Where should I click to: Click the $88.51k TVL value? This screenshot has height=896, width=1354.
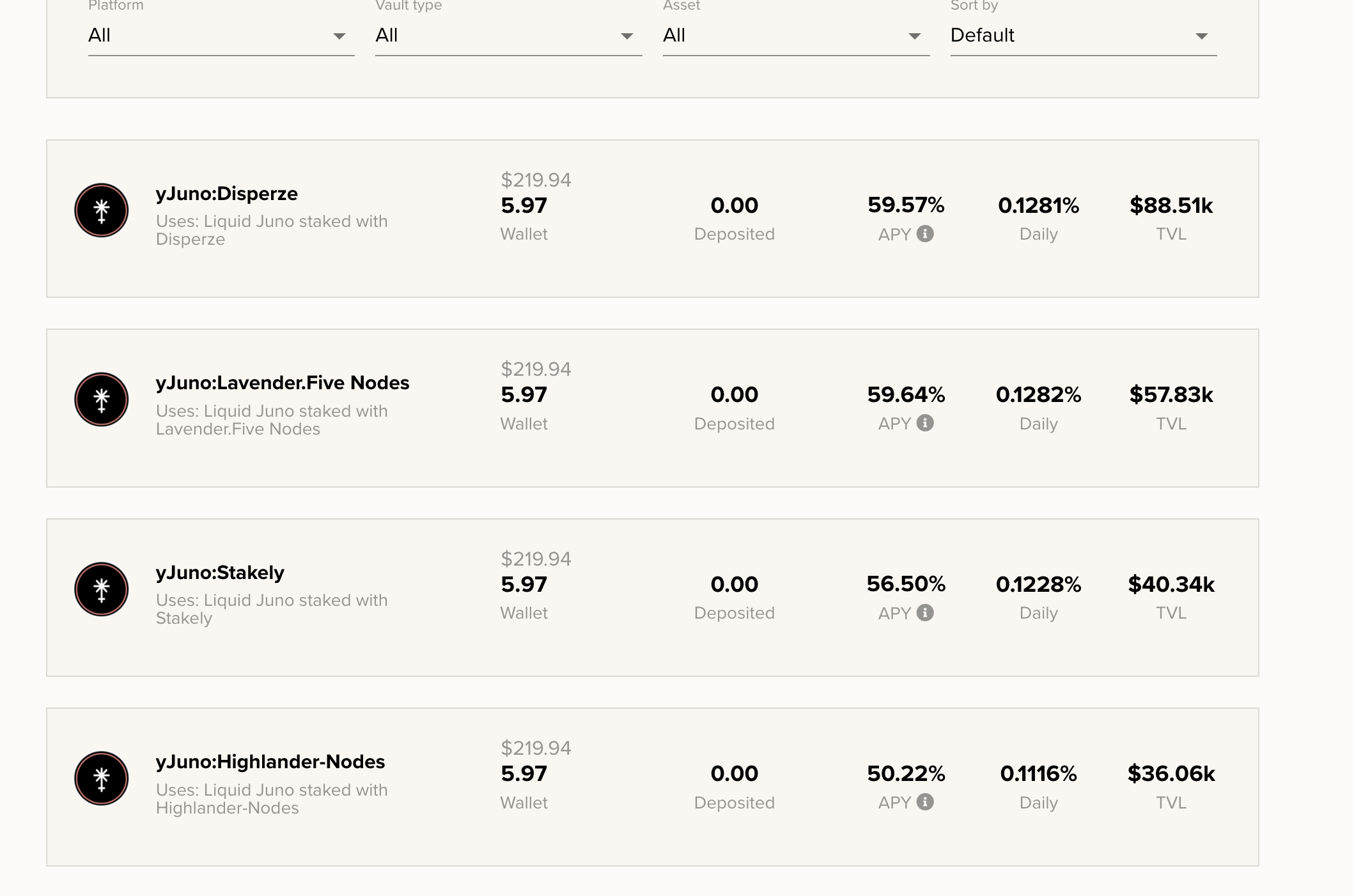[1171, 206]
